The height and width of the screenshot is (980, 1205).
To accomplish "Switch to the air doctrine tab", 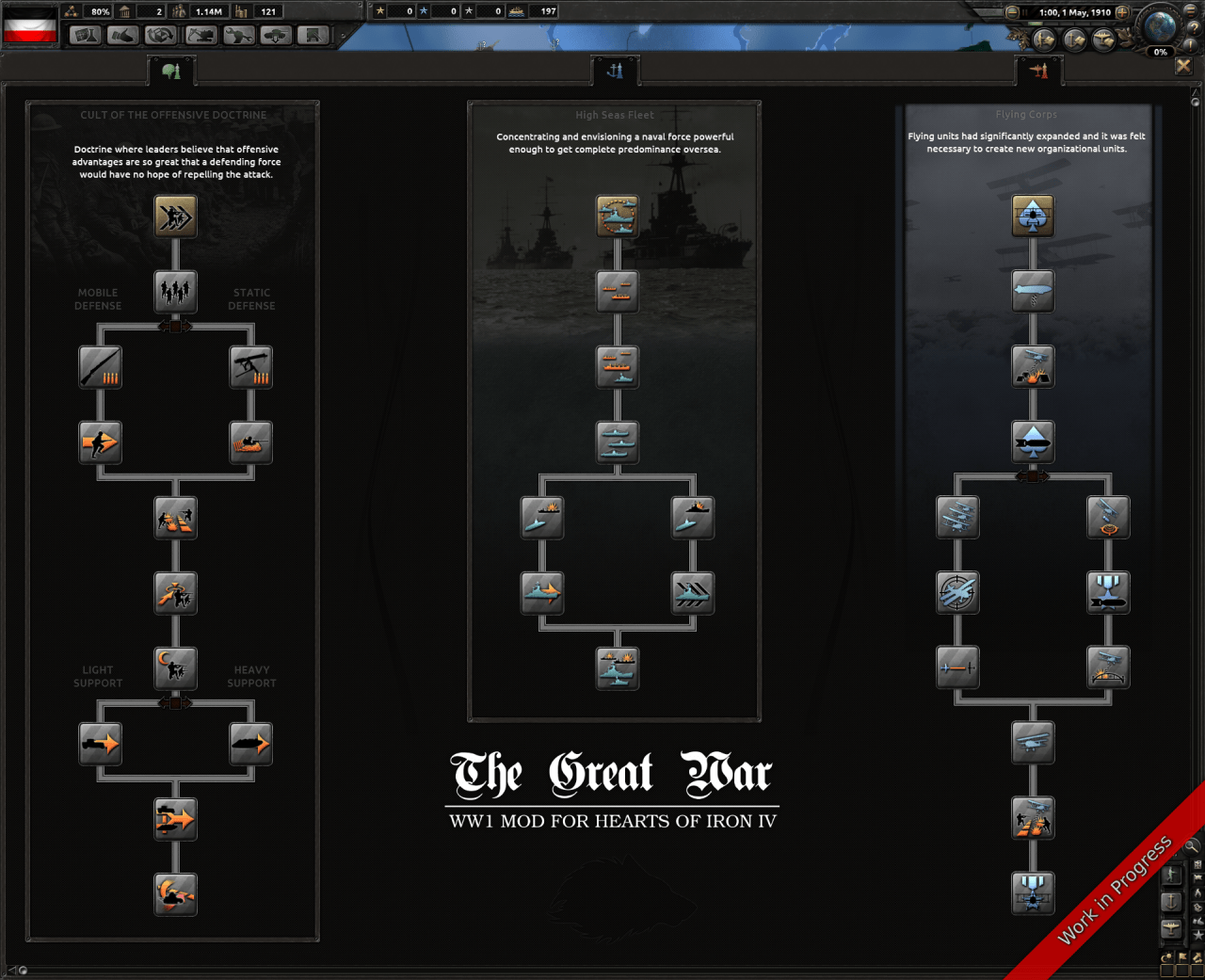I will tap(1039, 71).
